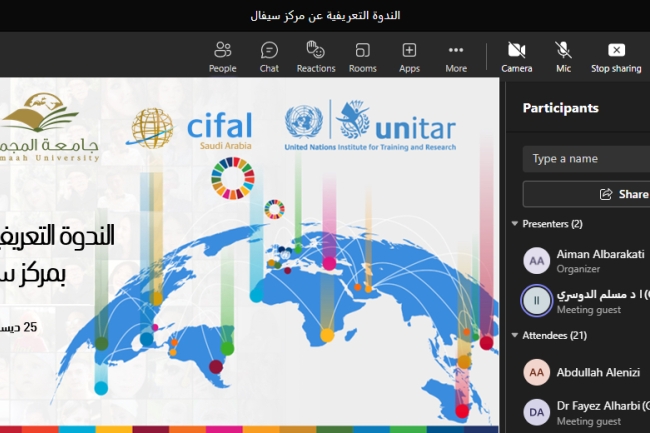Click the Organizer label under Aiman Albarakati
This screenshot has width=650, height=433.
click(x=578, y=269)
